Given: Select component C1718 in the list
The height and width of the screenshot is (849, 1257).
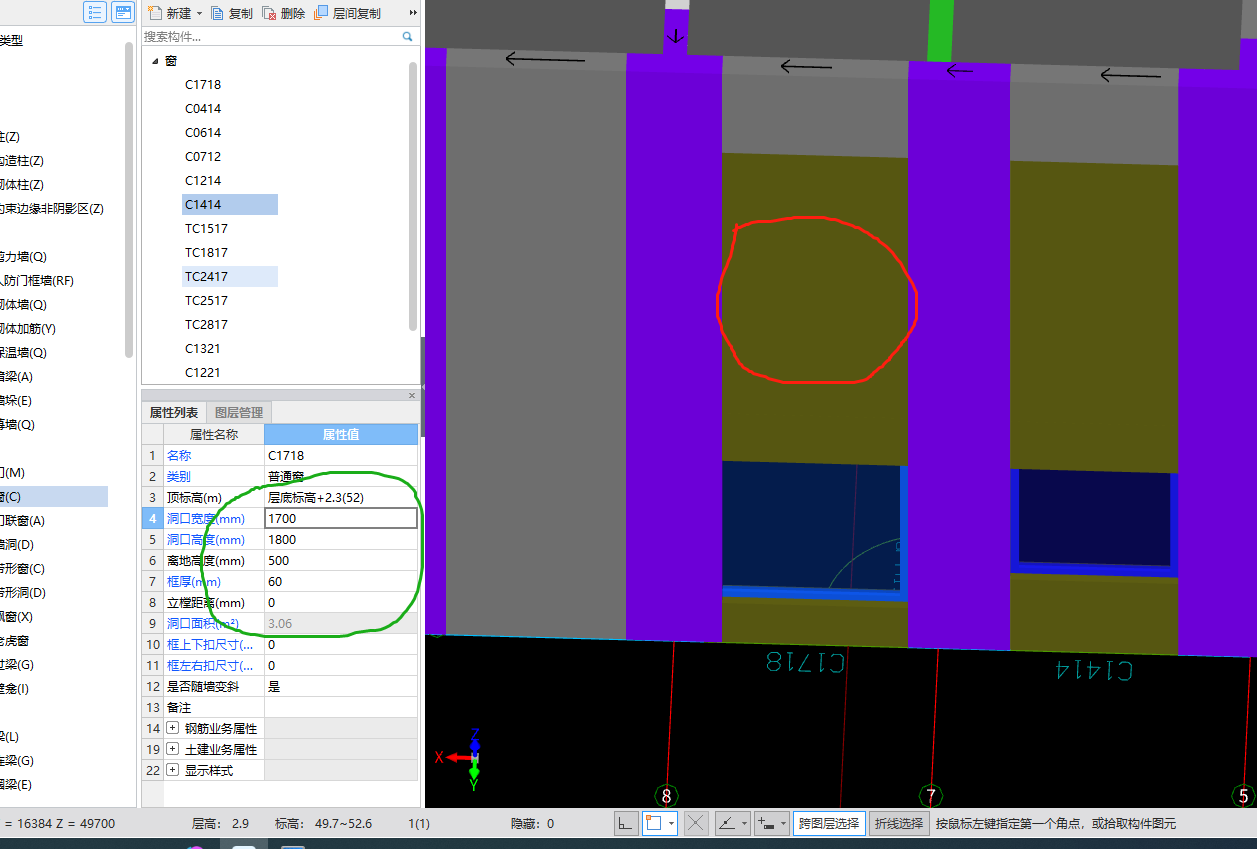Looking at the screenshot, I should click(x=203, y=85).
